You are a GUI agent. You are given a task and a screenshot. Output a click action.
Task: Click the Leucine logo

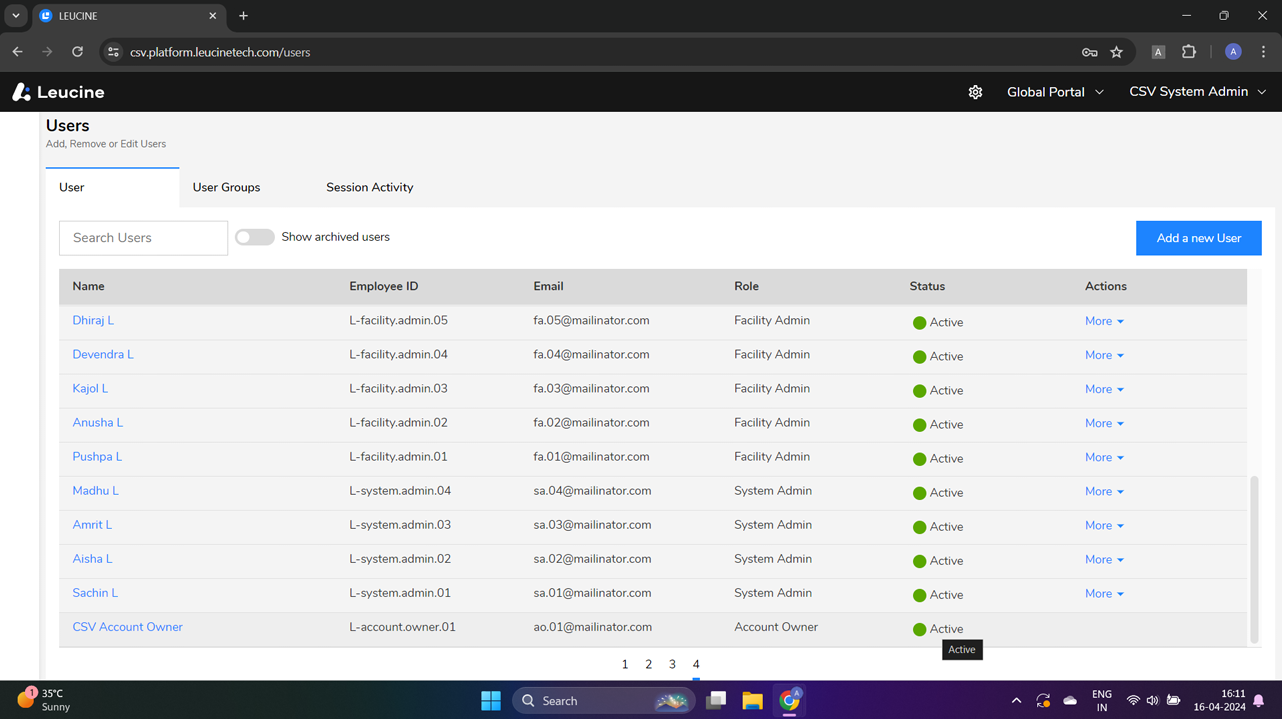click(58, 92)
